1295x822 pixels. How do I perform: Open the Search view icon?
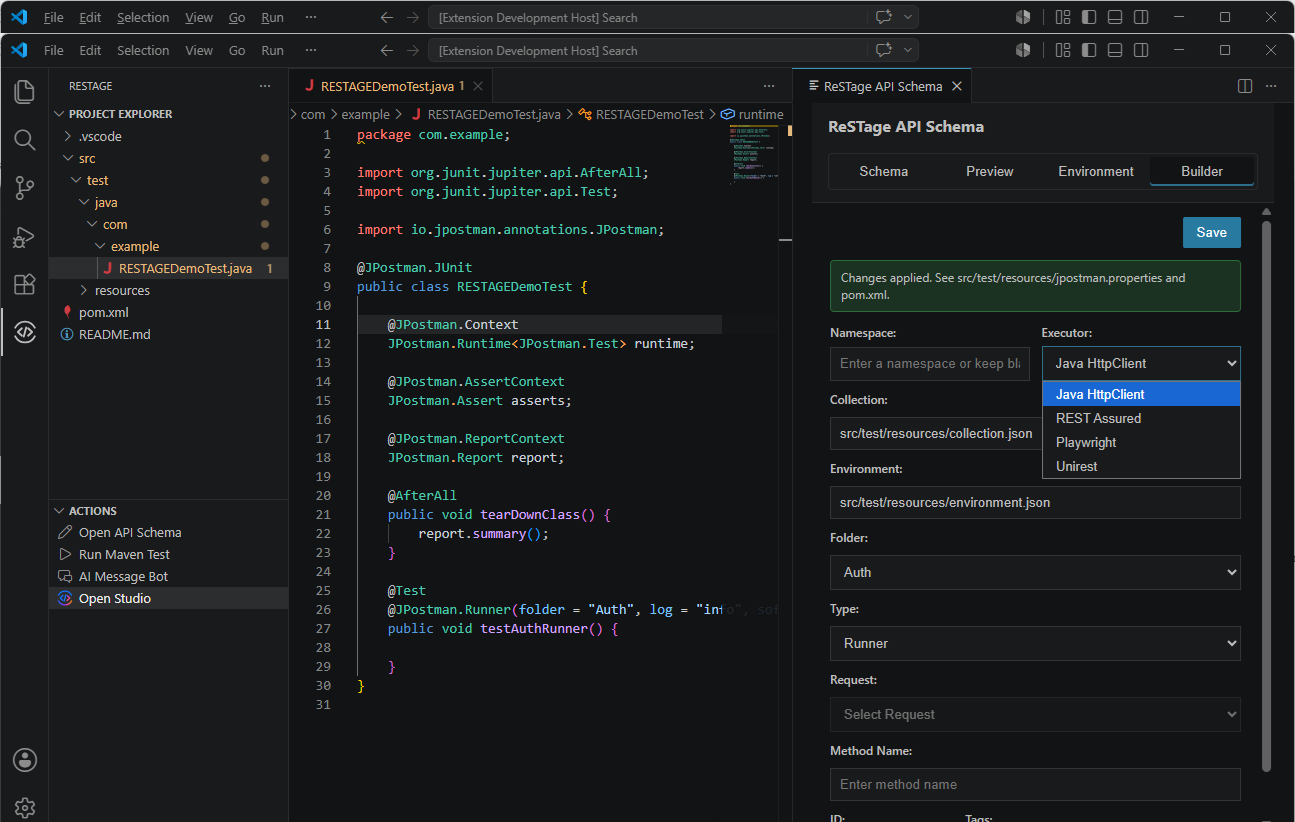click(25, 139)
